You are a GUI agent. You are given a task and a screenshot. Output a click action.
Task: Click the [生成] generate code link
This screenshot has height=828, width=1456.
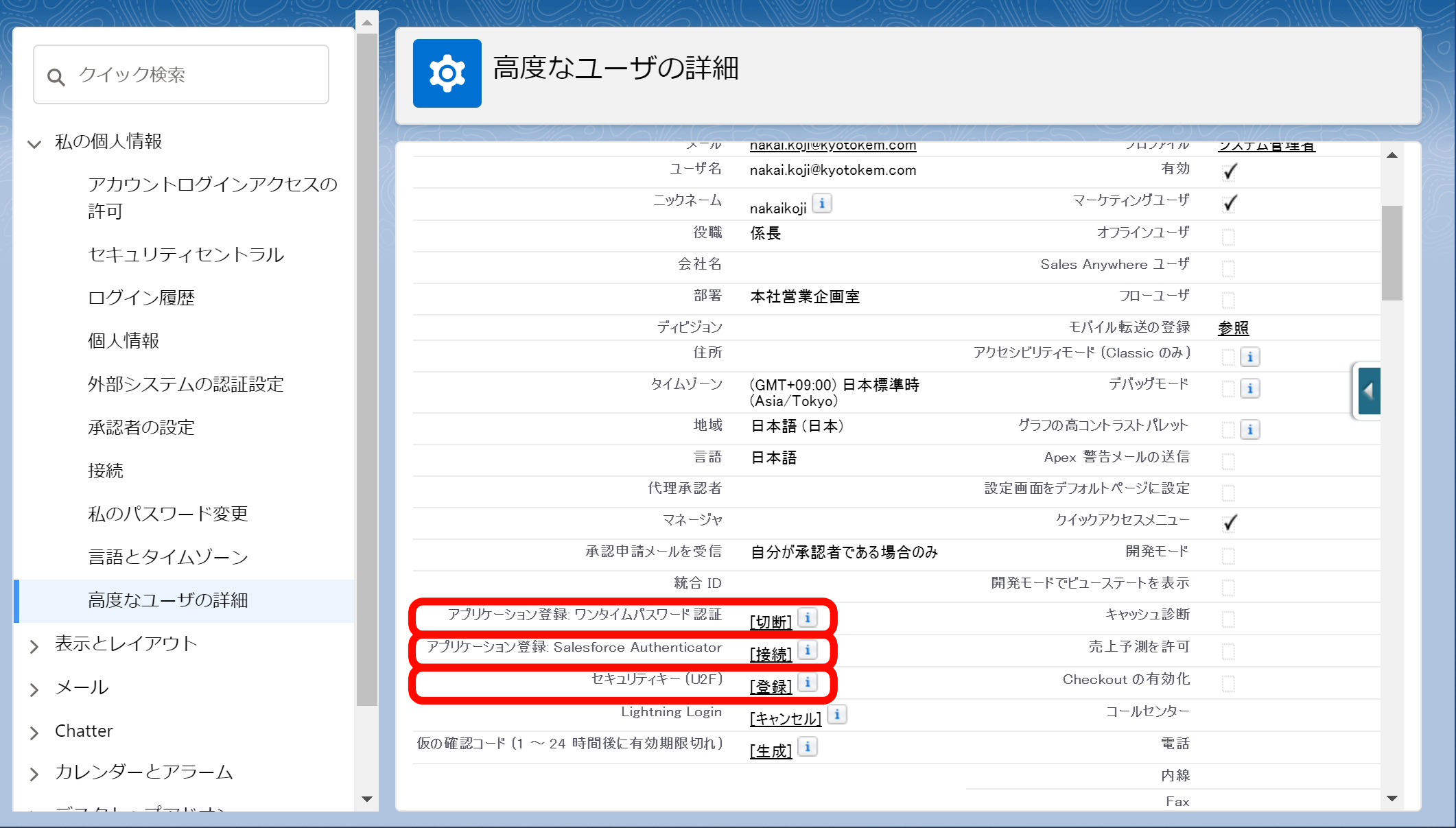click(x=771, y=750)
